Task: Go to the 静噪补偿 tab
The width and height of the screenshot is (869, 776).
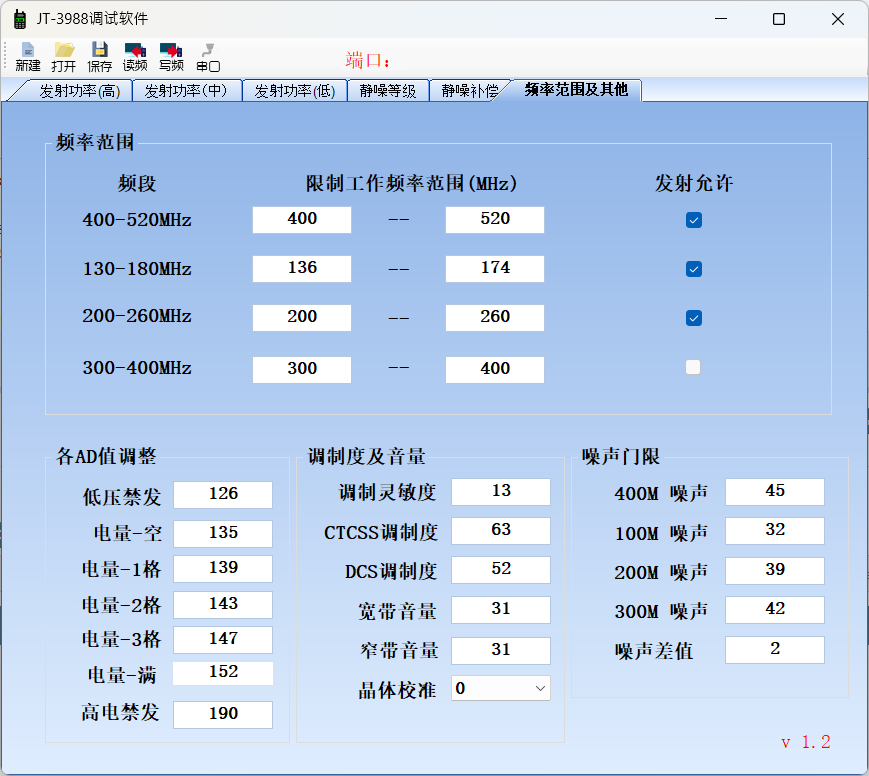Action: pos(469,91)
